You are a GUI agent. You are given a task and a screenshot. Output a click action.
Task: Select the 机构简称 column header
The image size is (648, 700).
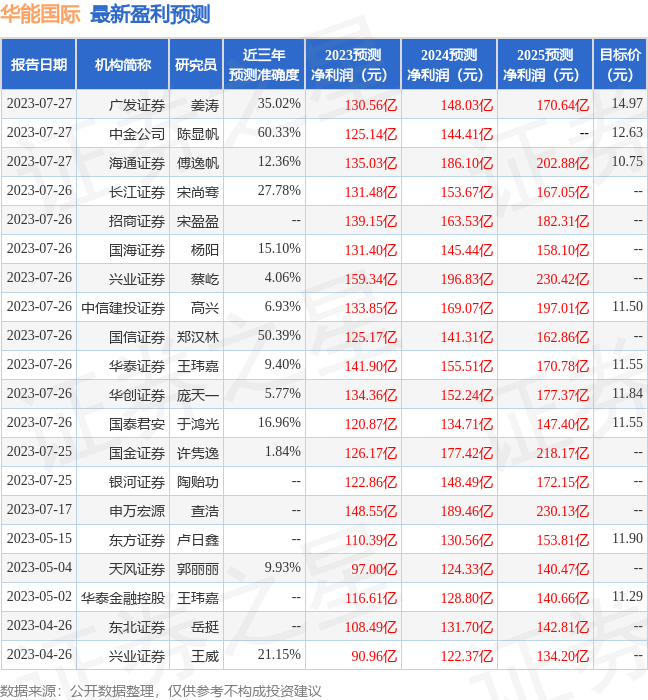pos(123,64)
